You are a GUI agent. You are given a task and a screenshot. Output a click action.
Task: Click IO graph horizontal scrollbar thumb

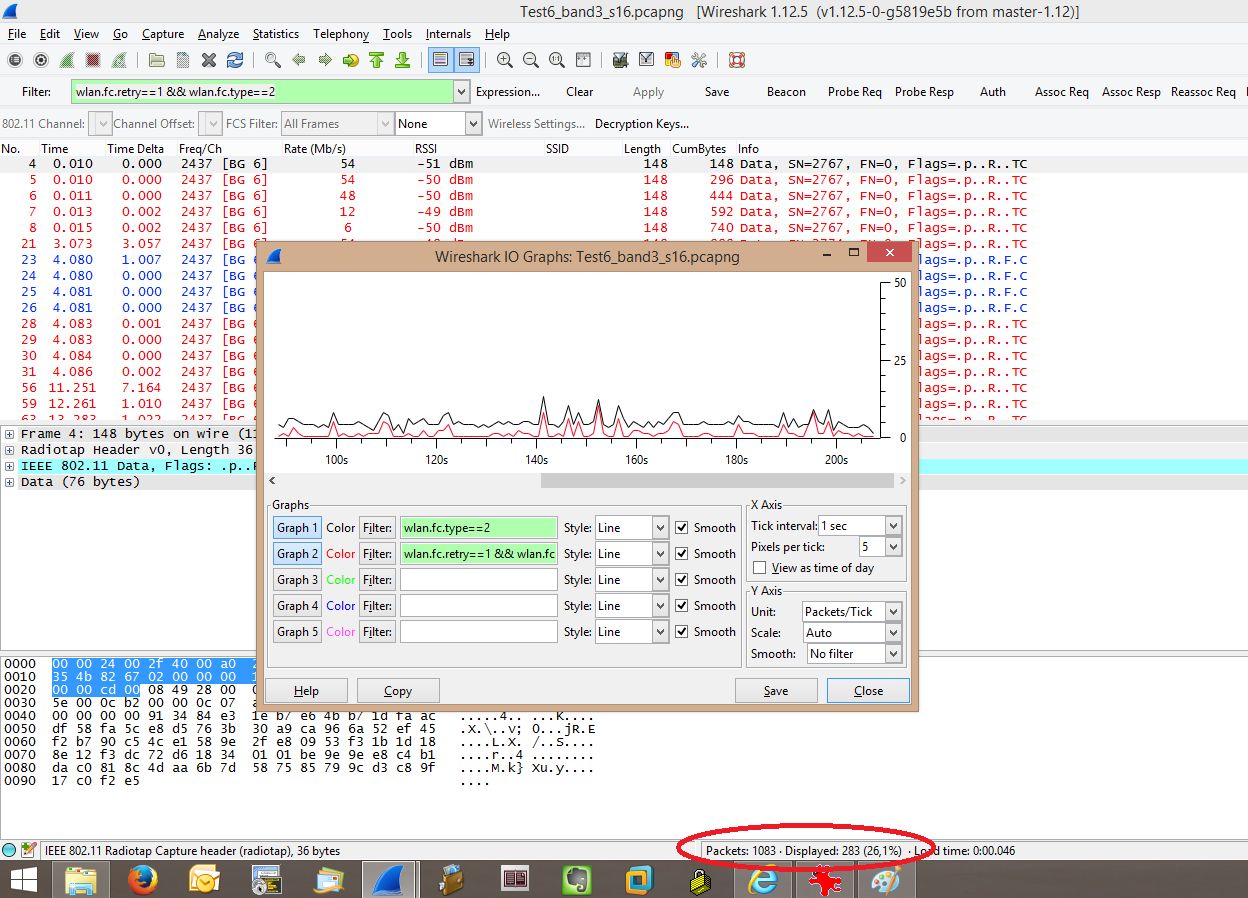(718, 481)
